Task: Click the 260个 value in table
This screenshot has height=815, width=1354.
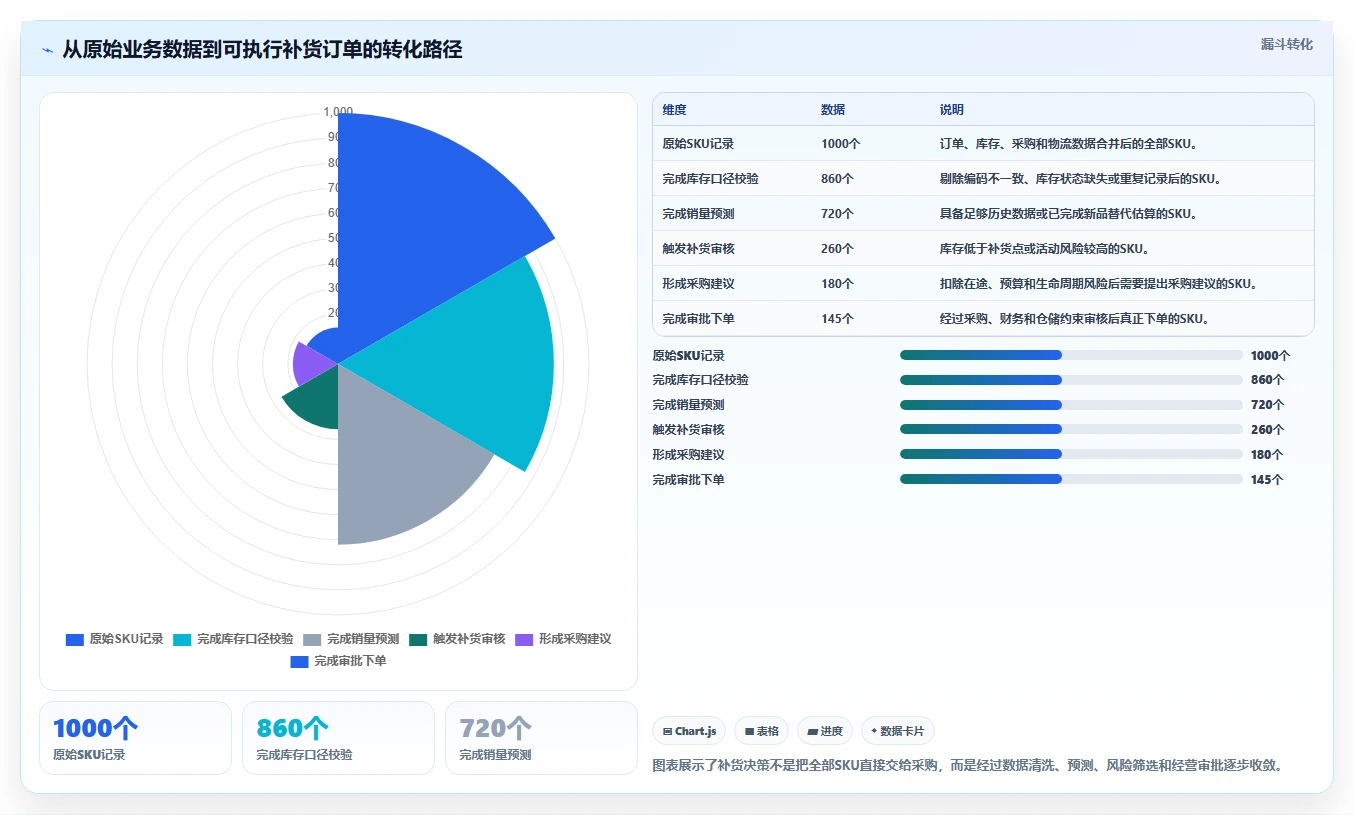Action: tap(837, 249)
